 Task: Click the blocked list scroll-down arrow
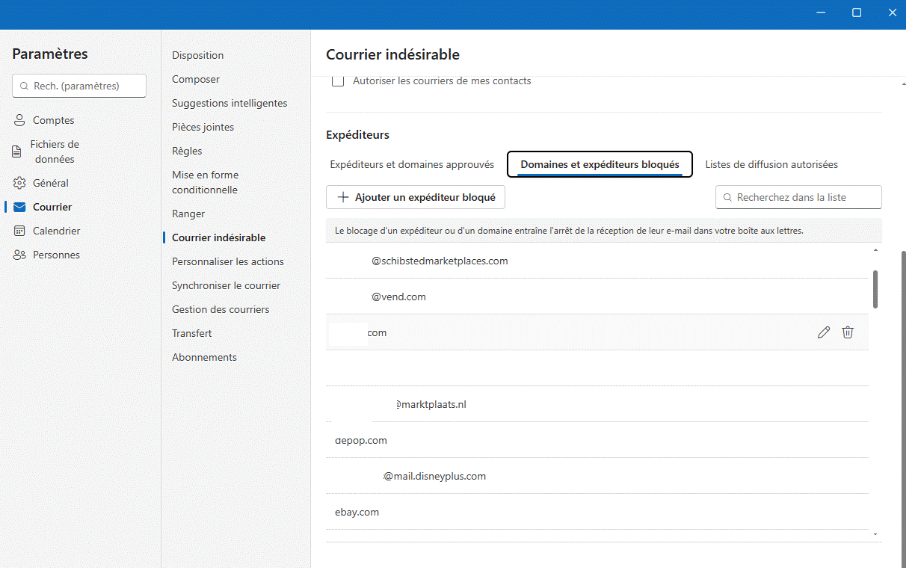875,534
